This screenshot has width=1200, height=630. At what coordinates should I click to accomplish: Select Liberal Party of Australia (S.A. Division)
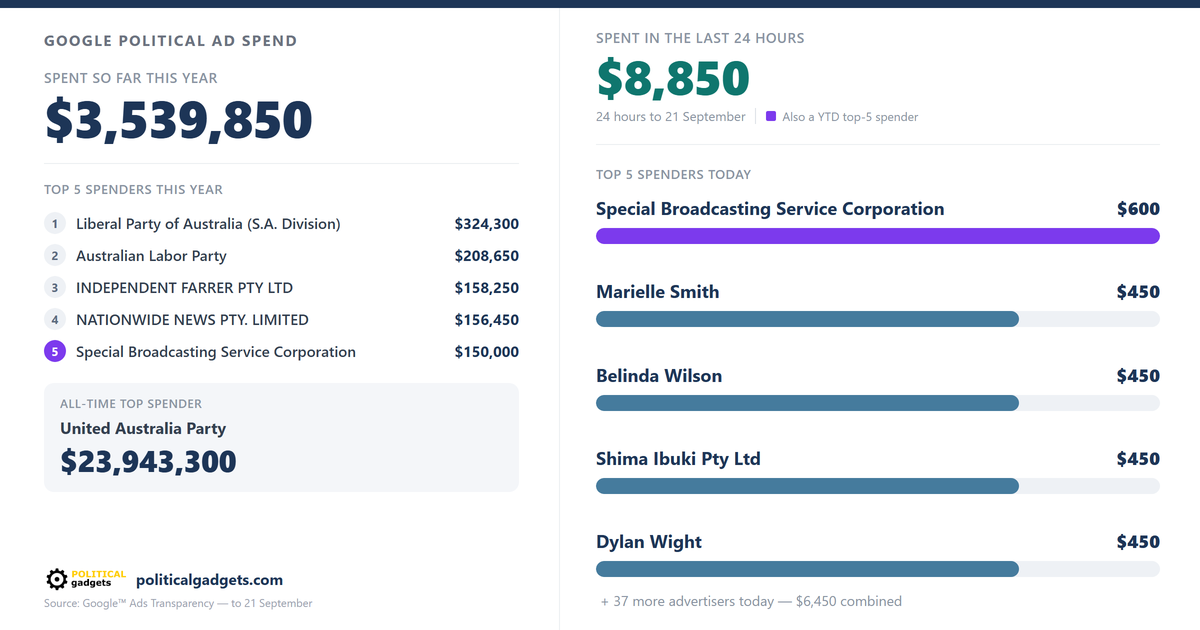[208, 224]
